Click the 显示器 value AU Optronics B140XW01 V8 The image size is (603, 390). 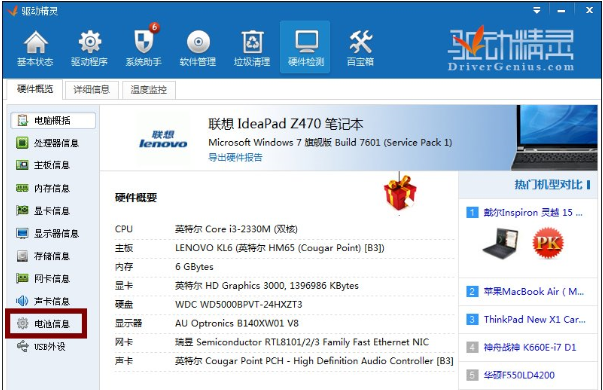tap(237, 323)
